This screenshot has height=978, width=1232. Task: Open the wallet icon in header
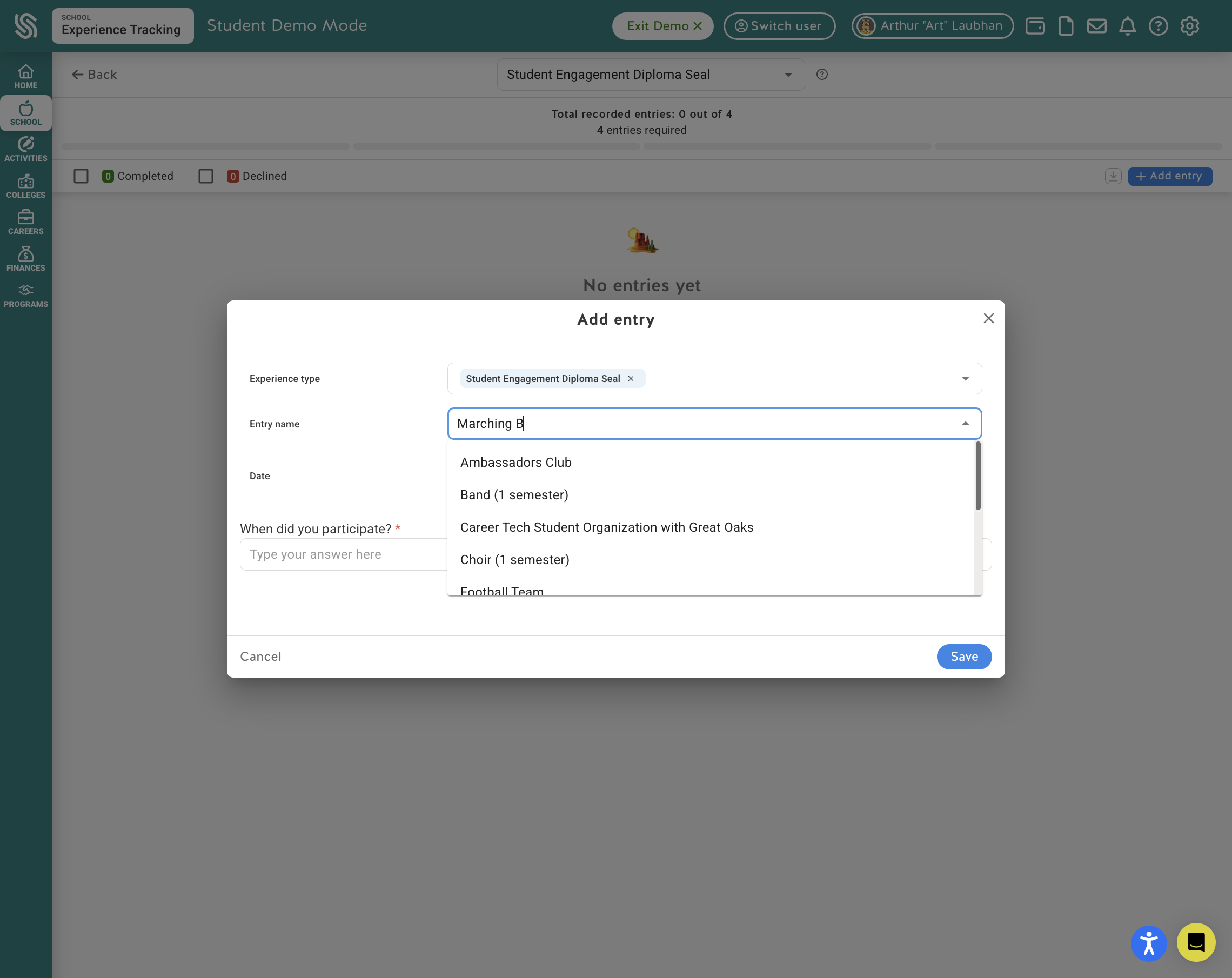pos(1035,26)
